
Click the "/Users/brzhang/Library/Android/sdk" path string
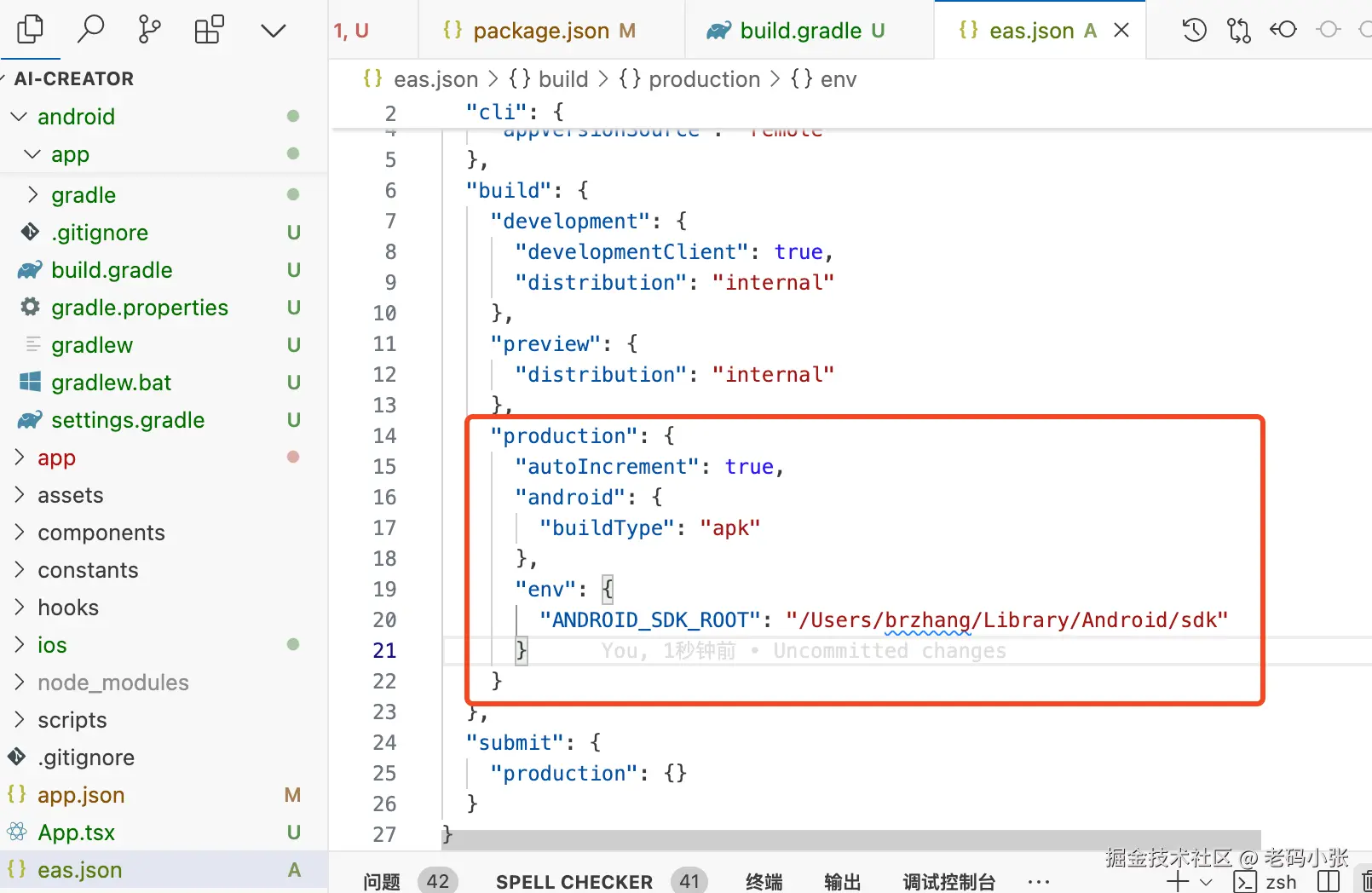(1007, 620)
